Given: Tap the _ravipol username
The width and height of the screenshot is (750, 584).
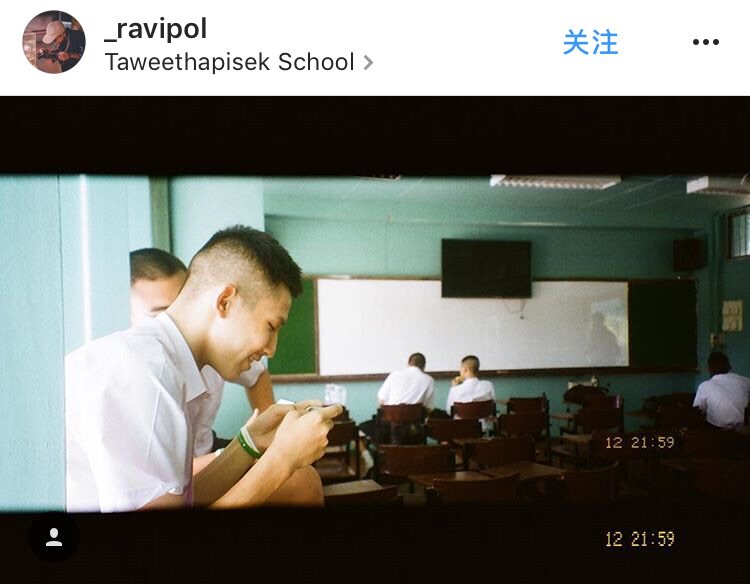Looking at the screenshot, I should pyautogui.click(x=156, y=29).
